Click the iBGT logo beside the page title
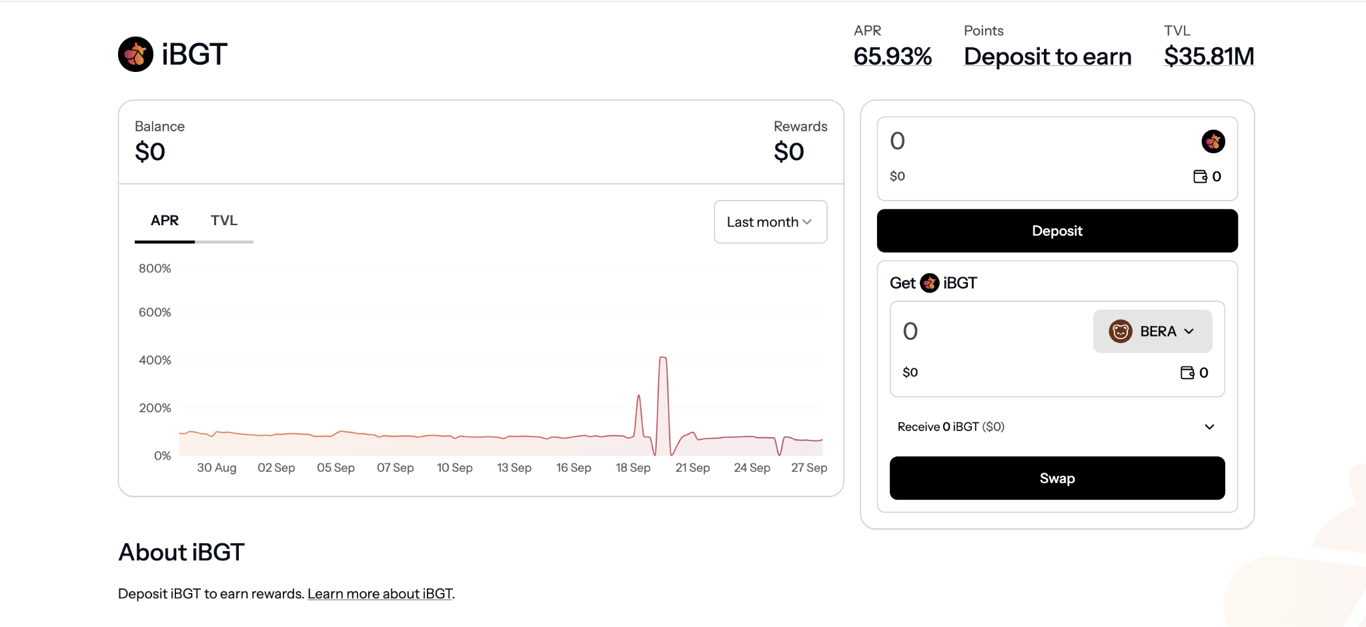The width and height of the screenshot is (1366, 627). click(x=136, y=54)
